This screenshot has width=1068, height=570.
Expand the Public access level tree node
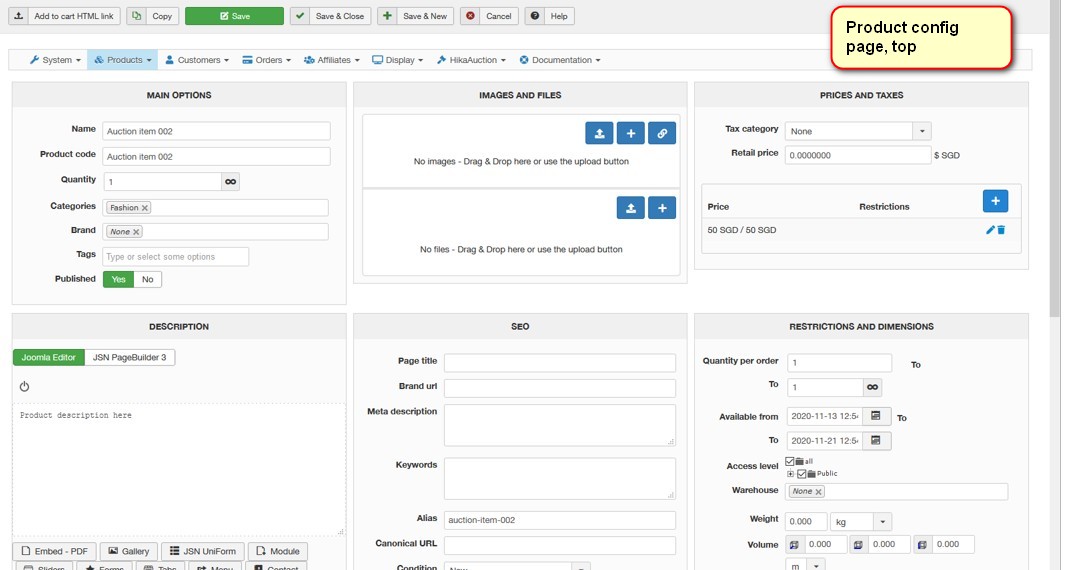(x=790, y=474)
